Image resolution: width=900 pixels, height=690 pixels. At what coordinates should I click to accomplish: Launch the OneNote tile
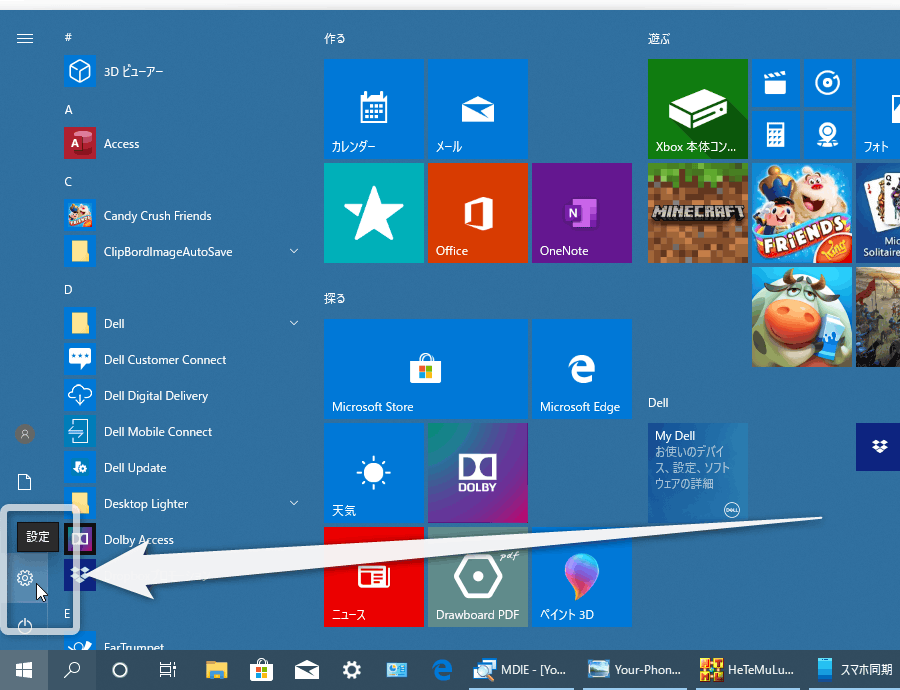coord(582,213)
